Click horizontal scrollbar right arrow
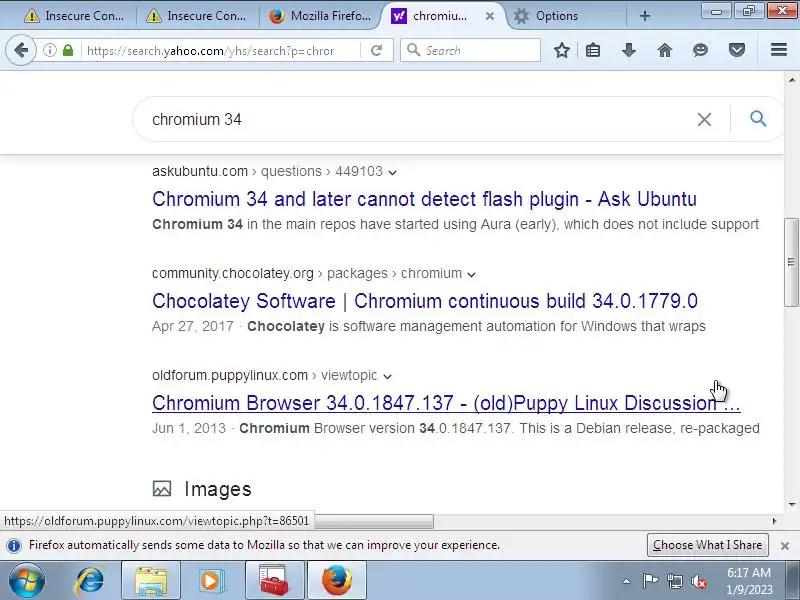The image size is (800, 600). click(x=774, y=521)
